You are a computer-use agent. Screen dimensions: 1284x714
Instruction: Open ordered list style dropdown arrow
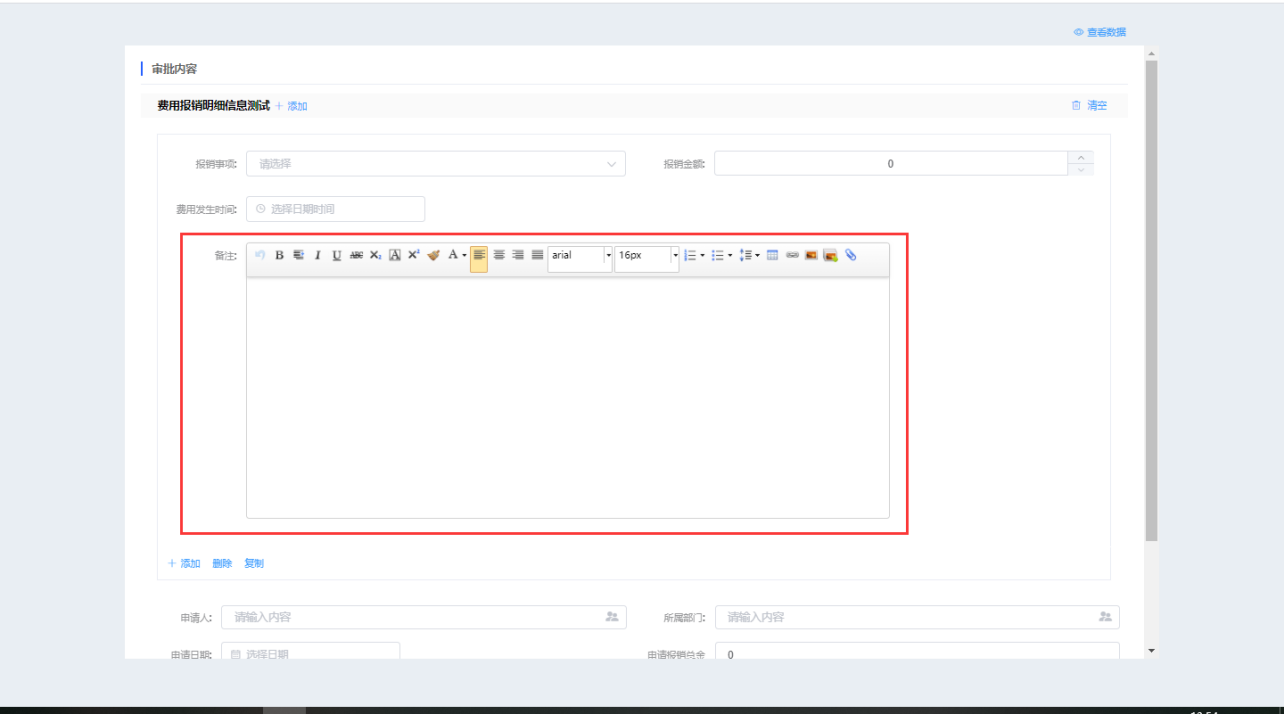703,255
